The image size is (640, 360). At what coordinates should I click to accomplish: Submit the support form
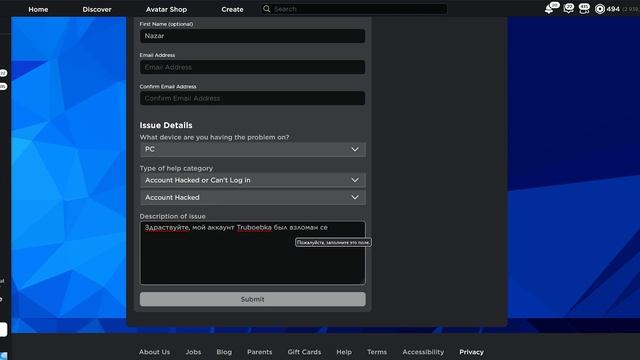253,299
